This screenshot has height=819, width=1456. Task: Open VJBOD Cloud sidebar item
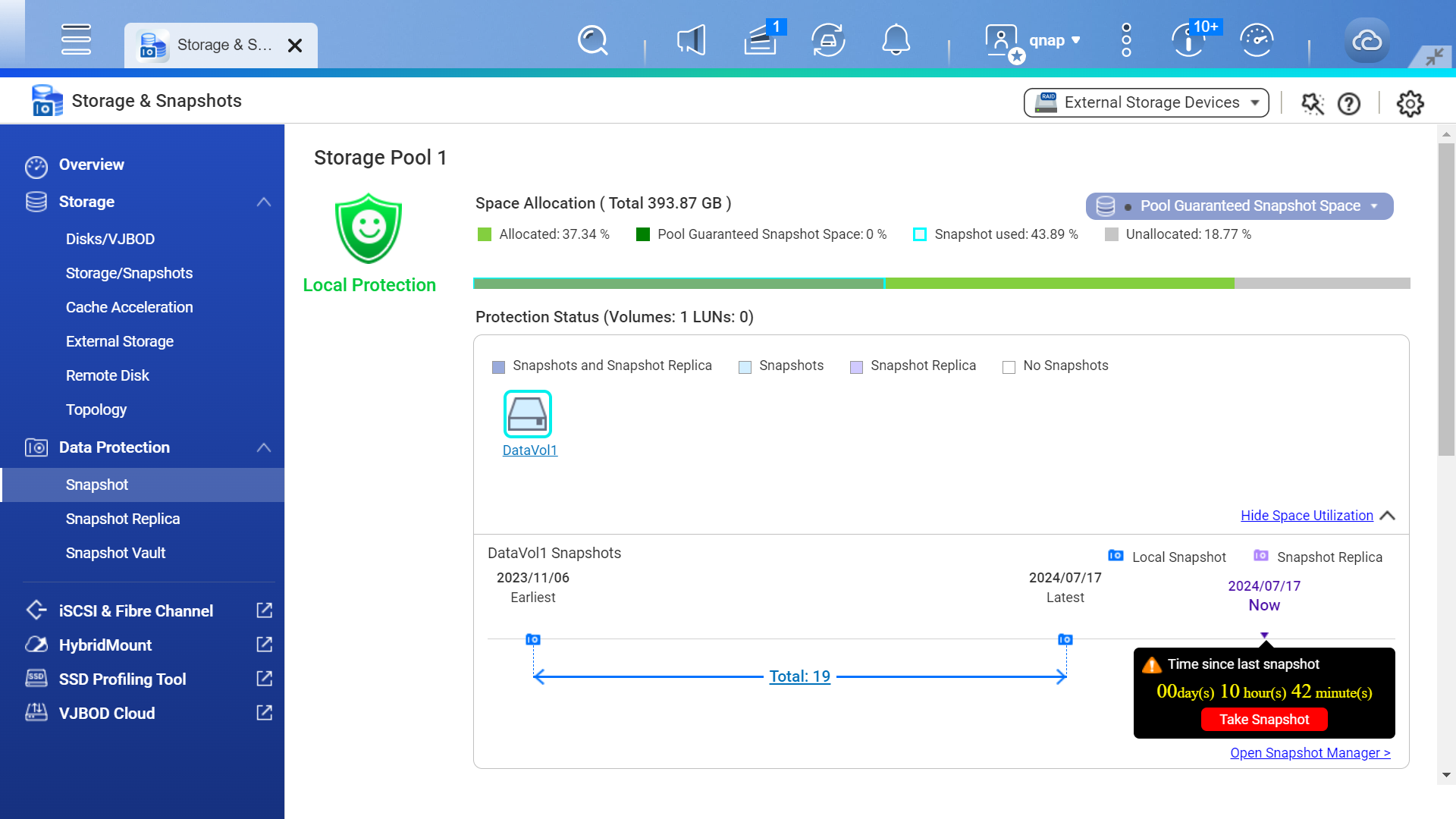click(106, 713)
